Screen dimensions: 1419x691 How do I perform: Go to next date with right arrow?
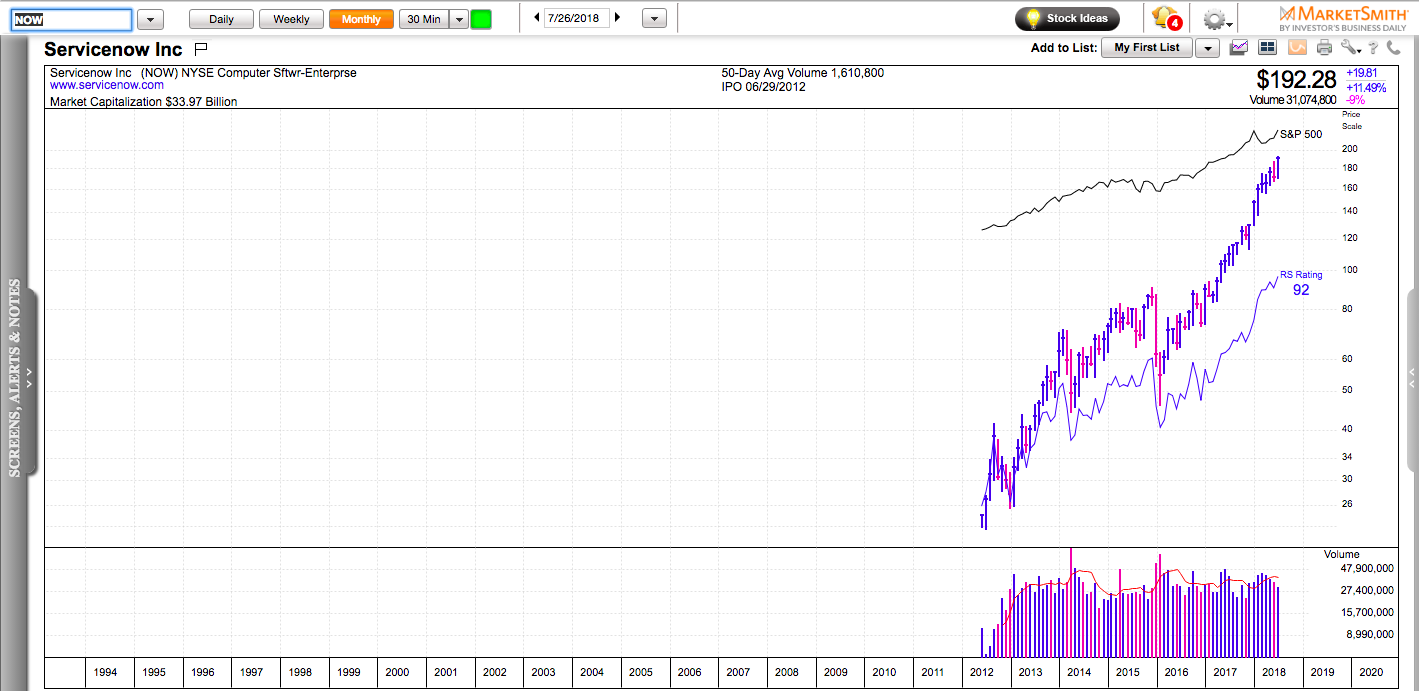click(617, 18)
